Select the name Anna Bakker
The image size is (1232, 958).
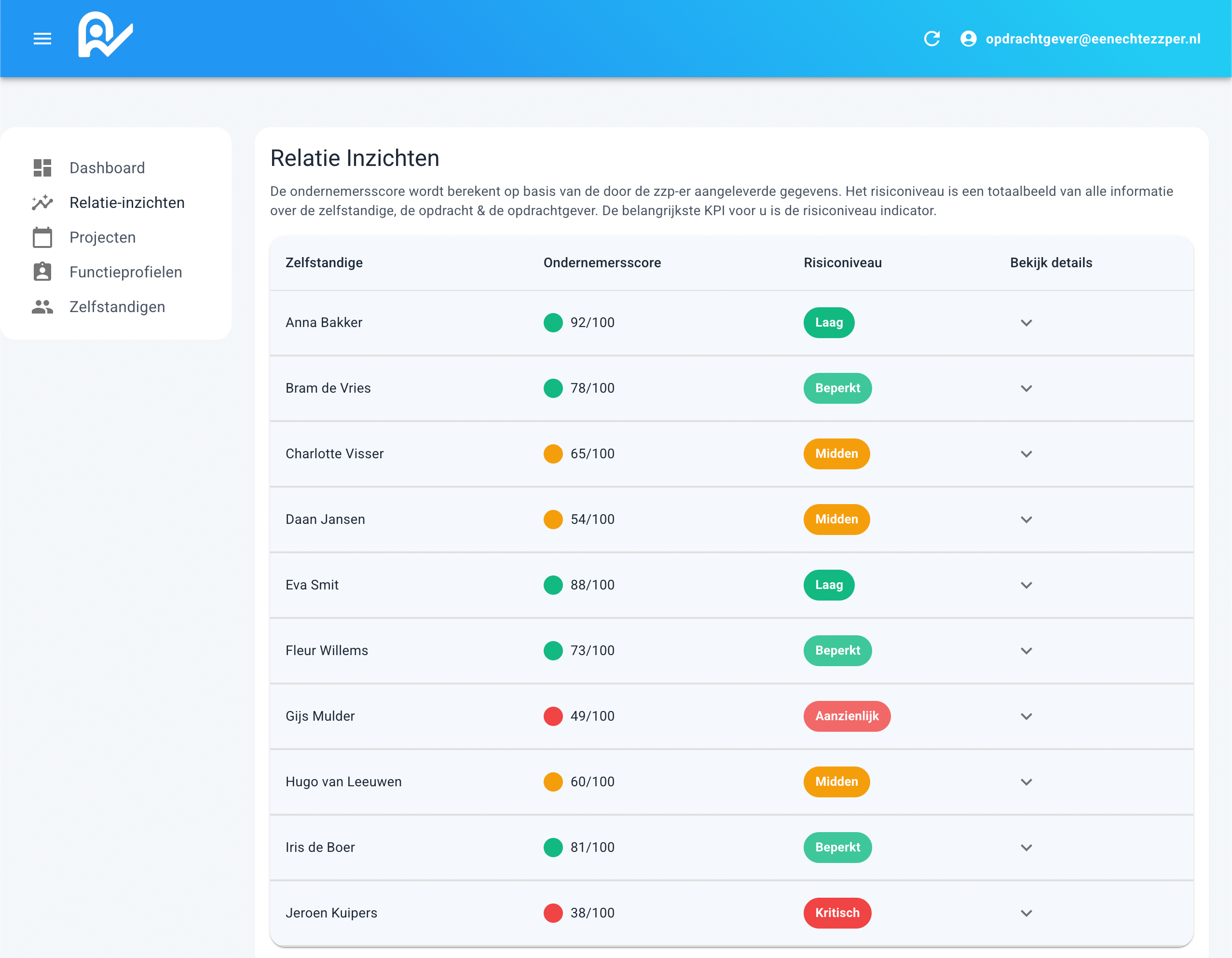(x=324, y=323)
